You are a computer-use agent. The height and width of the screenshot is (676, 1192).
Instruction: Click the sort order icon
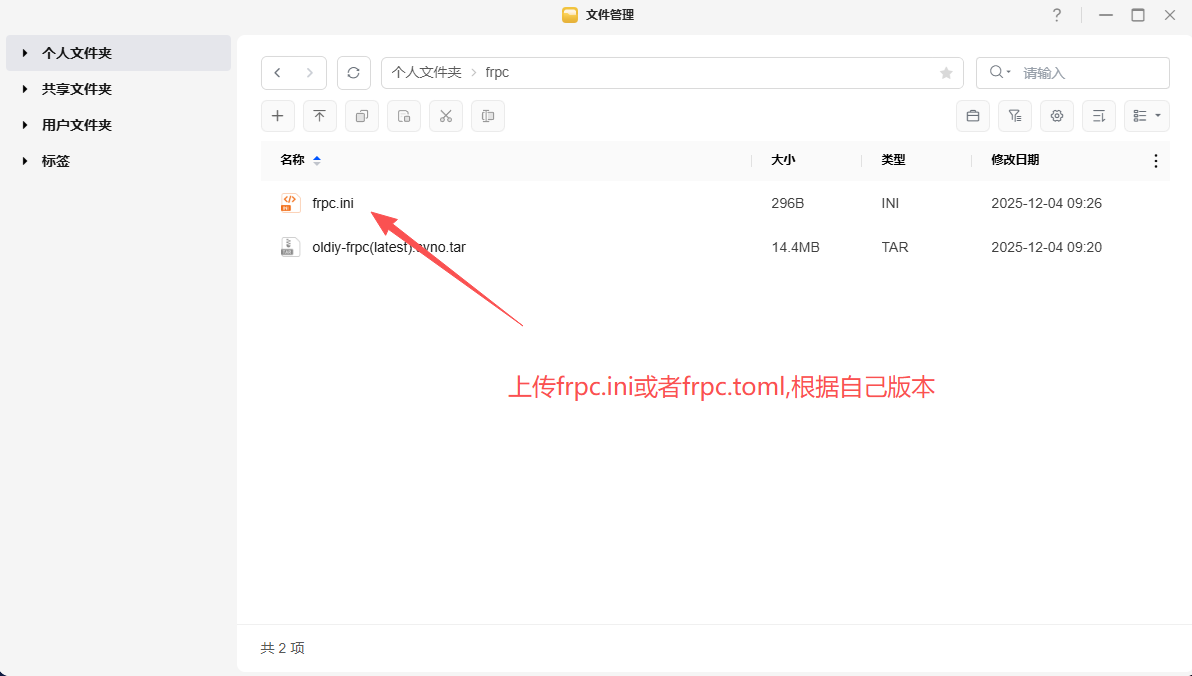click(x=1098, y=116)
